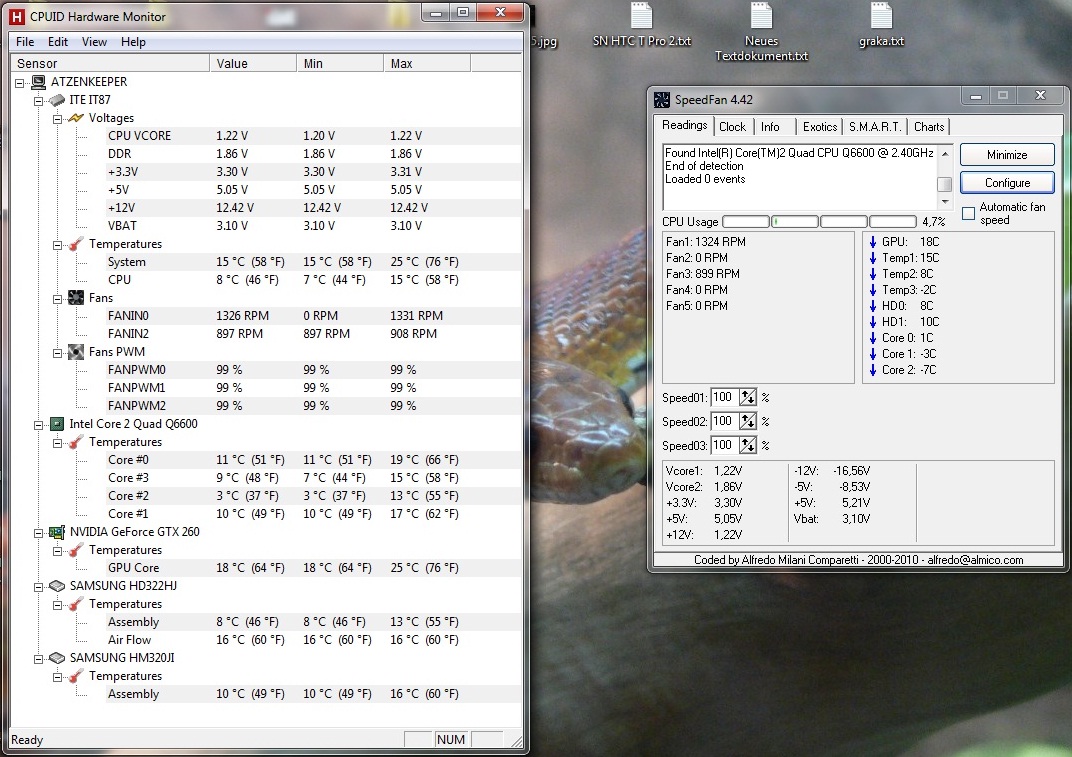This screenshot has height=757, width=1072.
Task: Switch to the S.M.A.R.T. tab
Action: click(x=875, y=127)
